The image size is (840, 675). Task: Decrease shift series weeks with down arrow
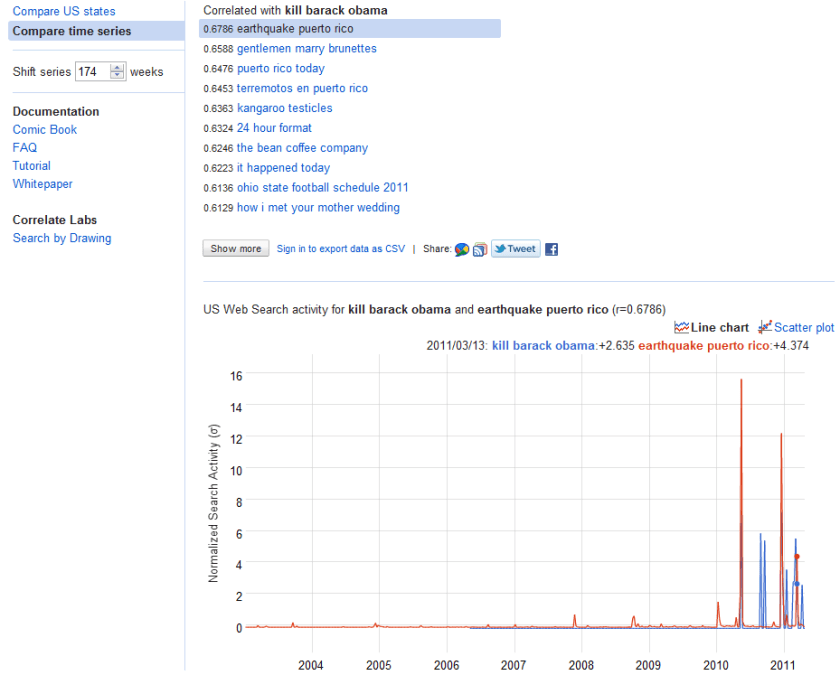tap(118, 76)
